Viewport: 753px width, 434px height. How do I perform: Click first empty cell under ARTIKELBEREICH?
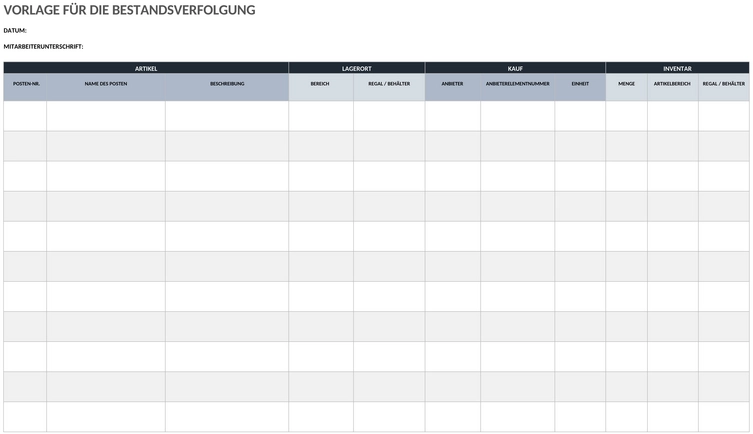coord(673,116)
